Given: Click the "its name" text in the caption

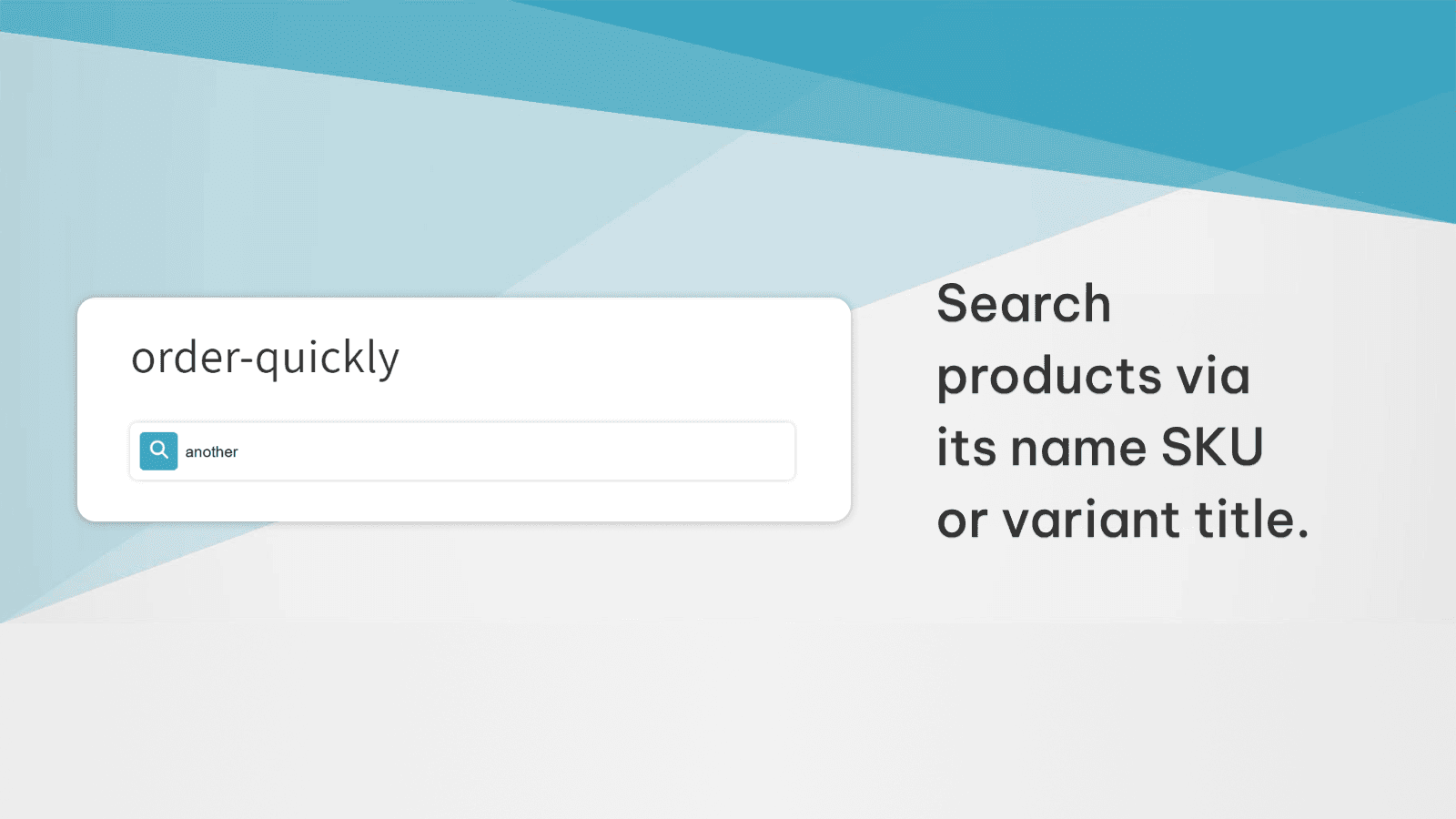Looking at the screenshot, I should point(1041,448).
